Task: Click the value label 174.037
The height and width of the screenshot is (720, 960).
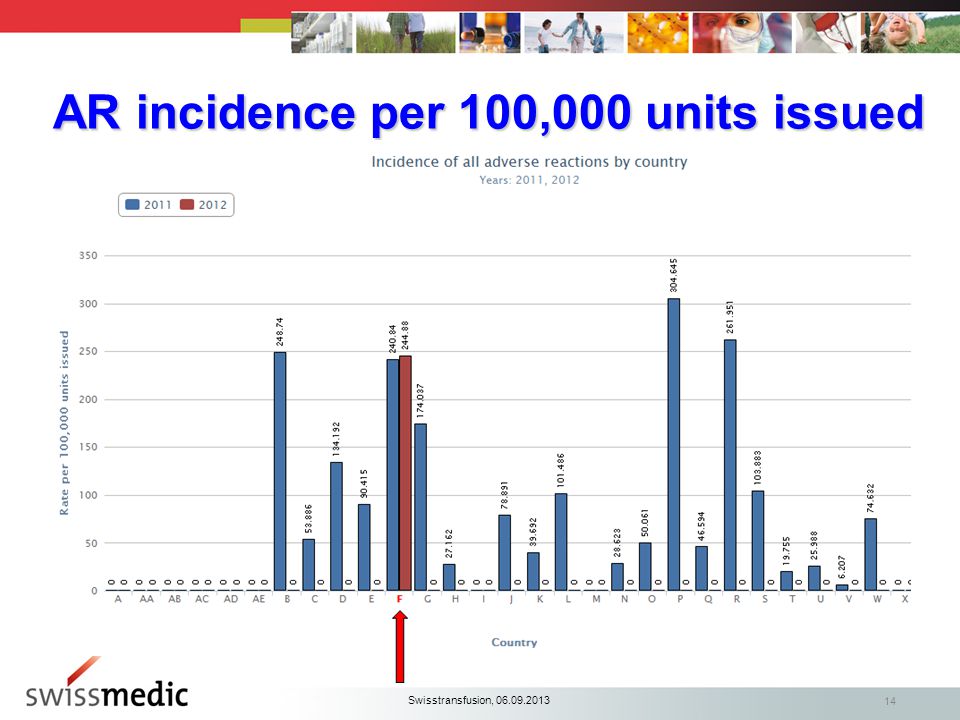Action: [x=421, y=401]
